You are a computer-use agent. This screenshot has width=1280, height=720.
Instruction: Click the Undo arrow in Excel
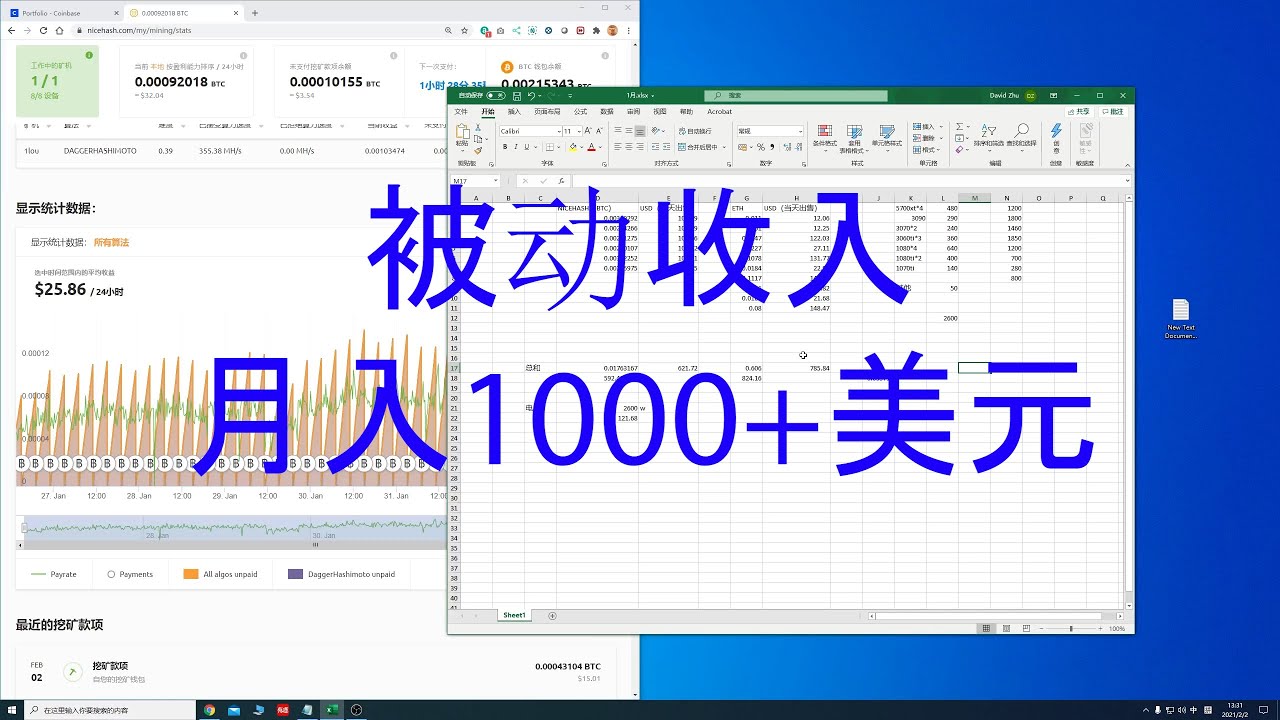coord(531,96)
